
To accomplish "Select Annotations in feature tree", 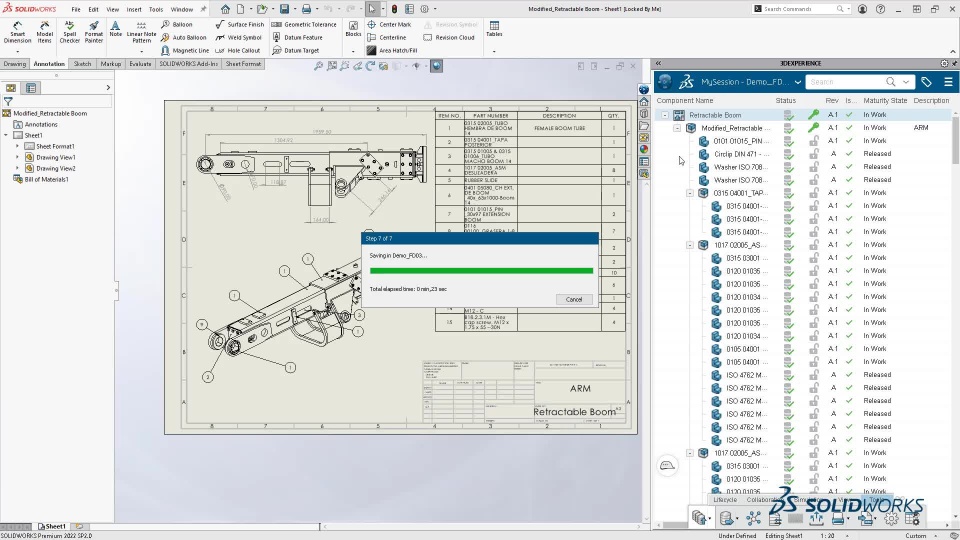I will (36, 124).
